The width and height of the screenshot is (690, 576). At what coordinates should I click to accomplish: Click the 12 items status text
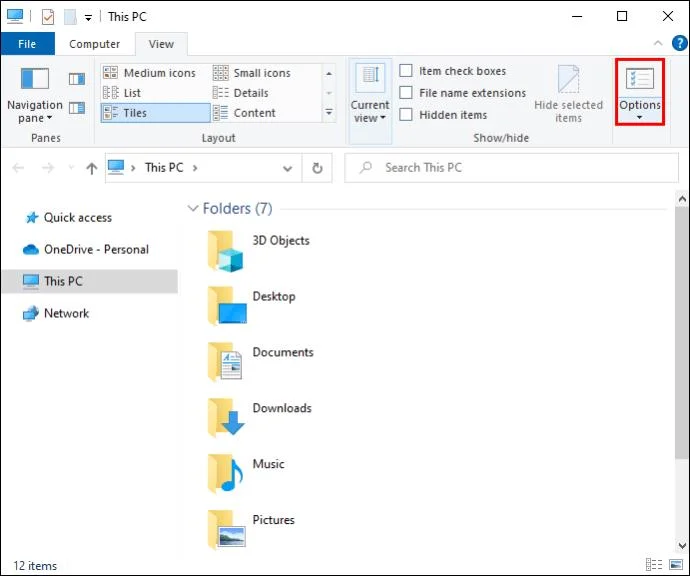pyautogui.click(x=35, y=565)
